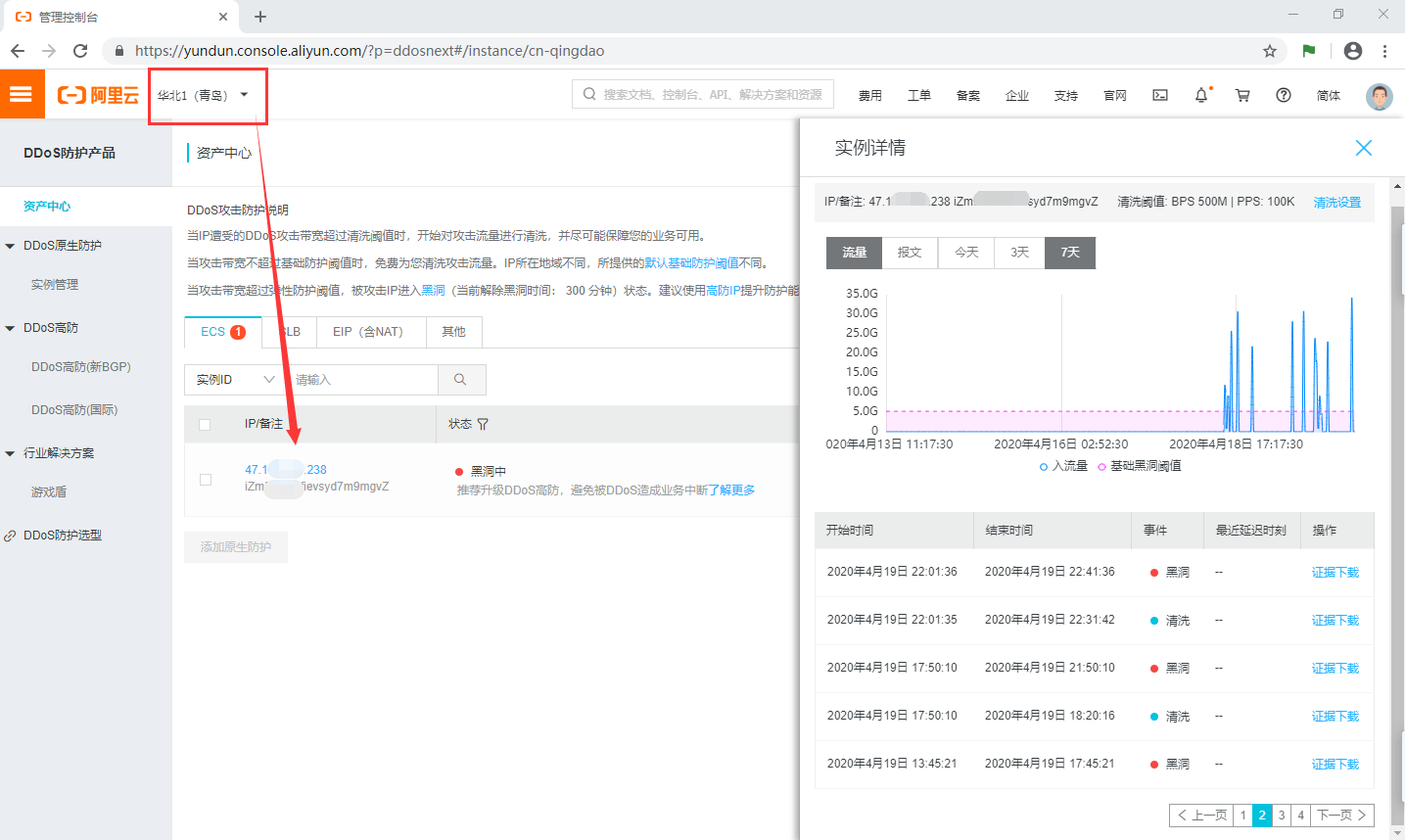Image resolution: width=1405 pixels, height=840 pixels.
Task: Go to 上一页 in pagination
Action: 1201,816
